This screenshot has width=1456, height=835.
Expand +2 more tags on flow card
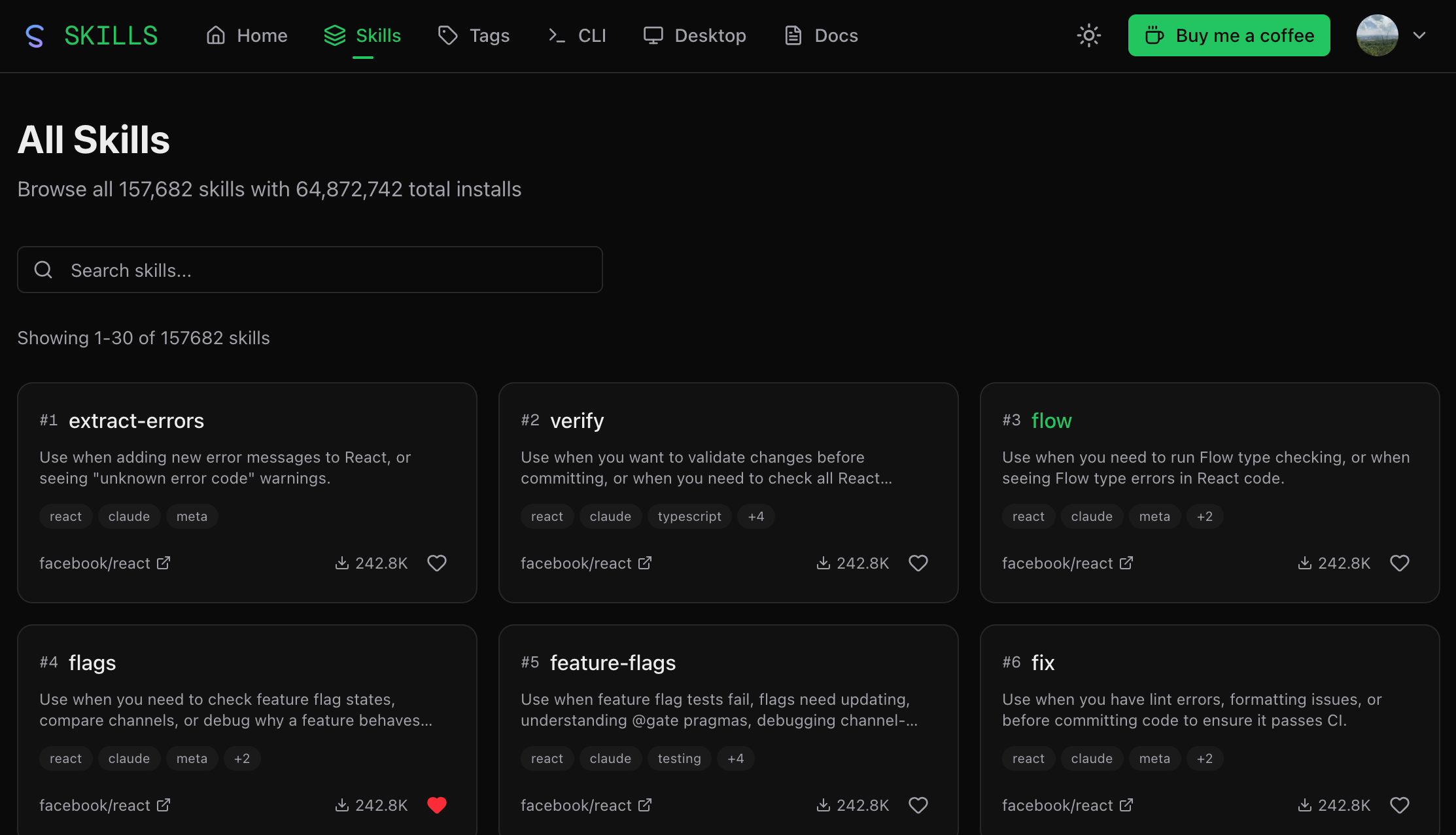tap(1205, 516)
